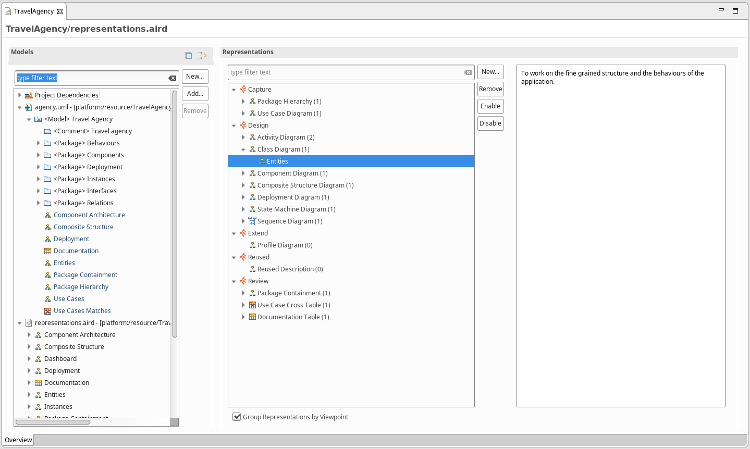Click the Use Case Cross Table icon
This screenshot has width=750, height=449.
(x=253, y=305)
